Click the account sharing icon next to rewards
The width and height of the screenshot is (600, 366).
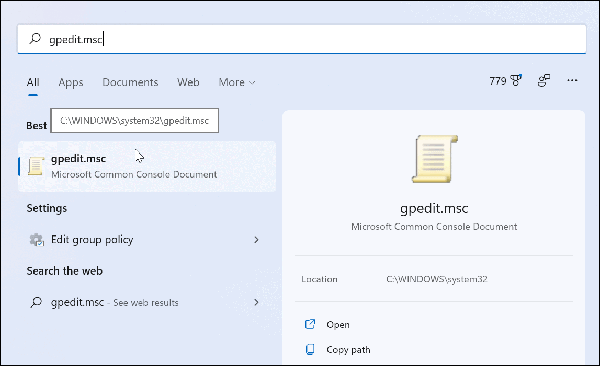(544, 81)
